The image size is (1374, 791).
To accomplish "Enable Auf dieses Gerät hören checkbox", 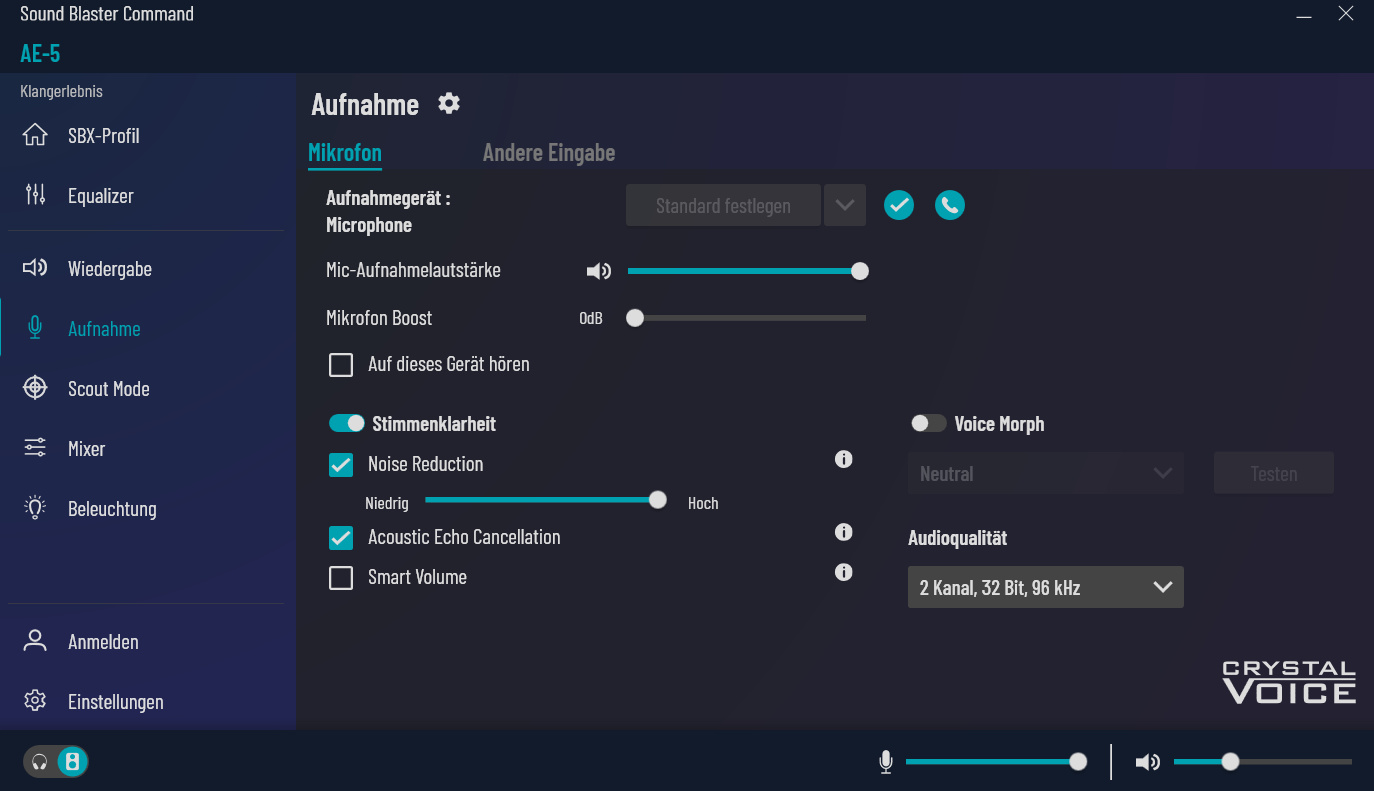I will pos(341,365).
